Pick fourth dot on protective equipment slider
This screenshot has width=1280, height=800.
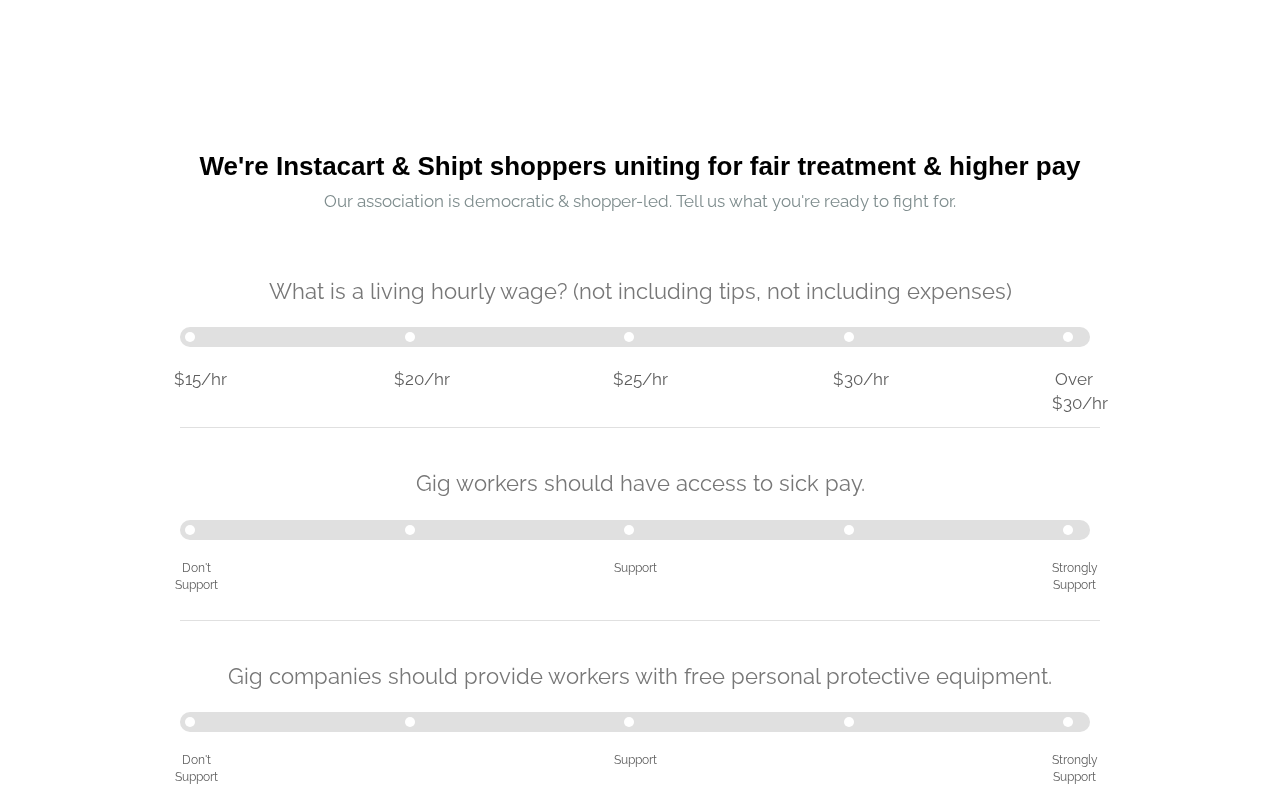pos(849,722)
